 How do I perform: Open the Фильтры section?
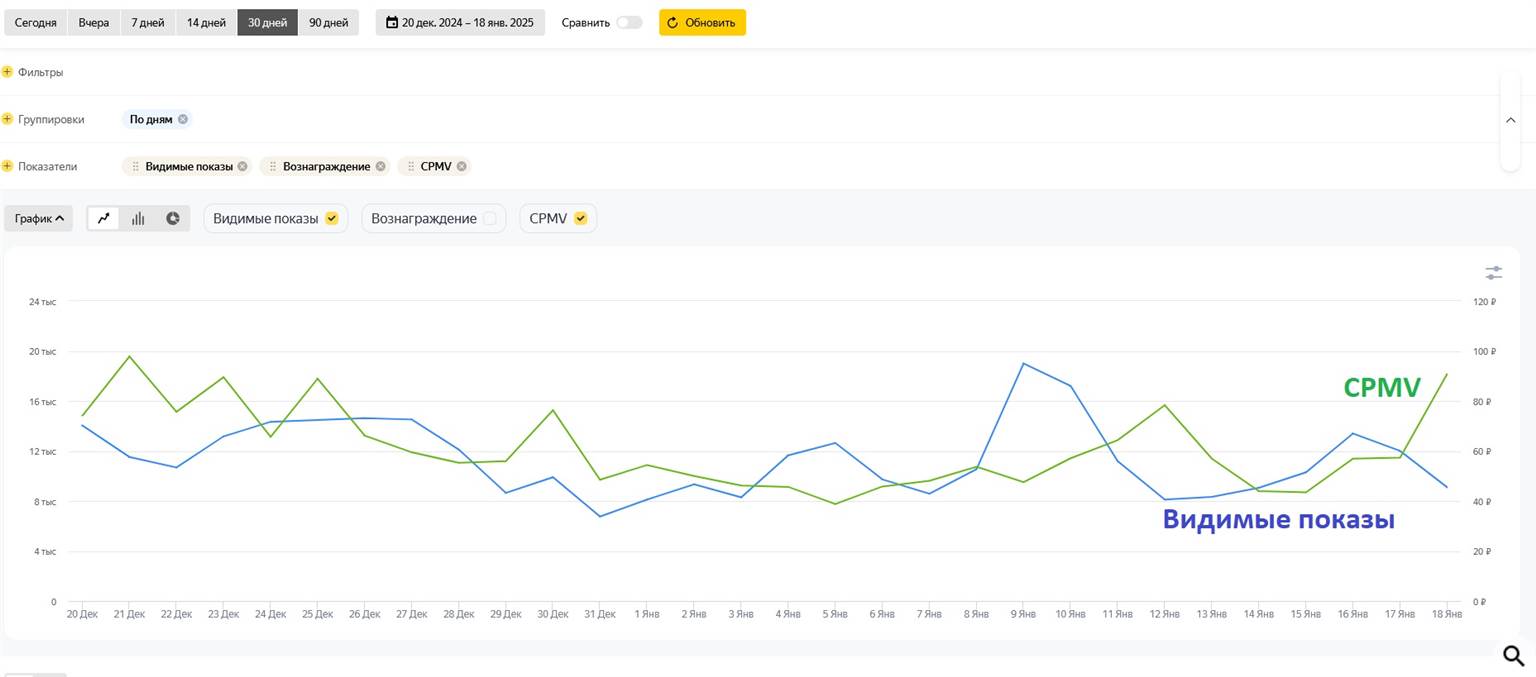[x=41, y=72]
